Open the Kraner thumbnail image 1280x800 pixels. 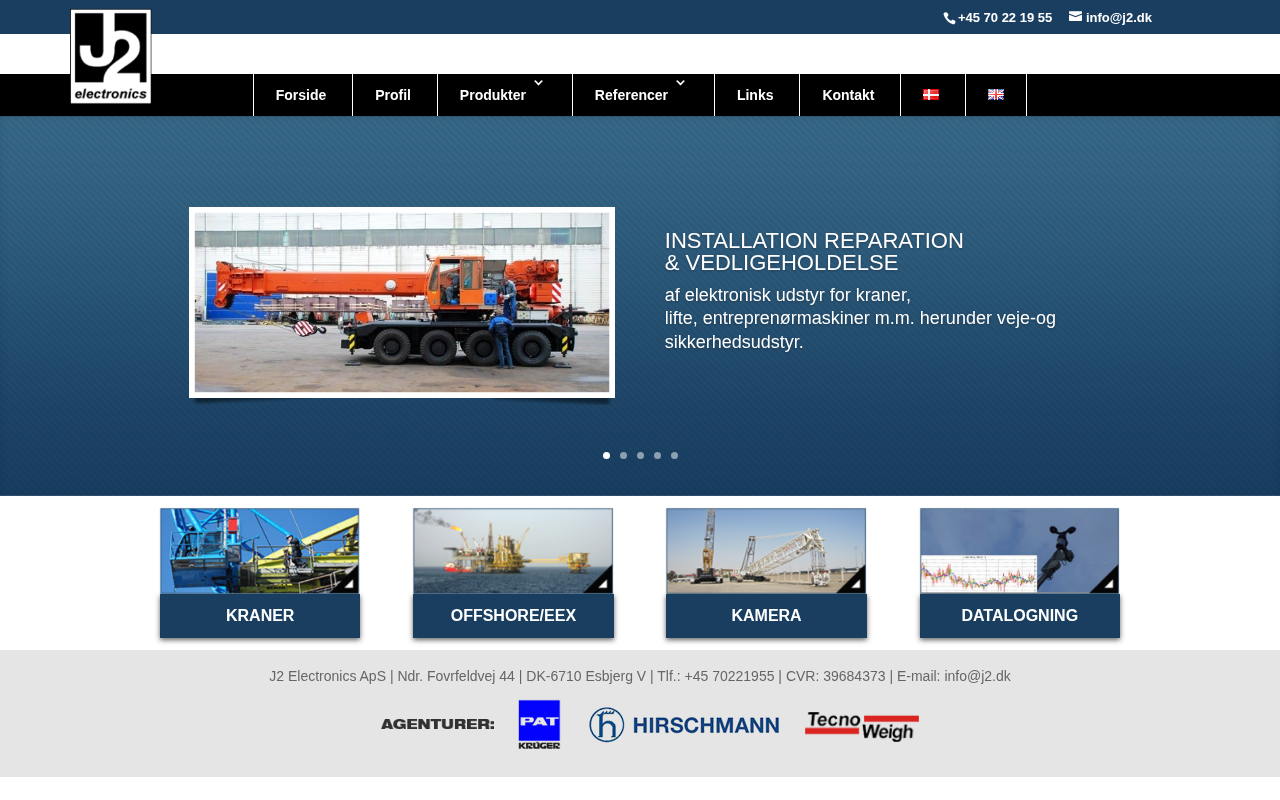pos(260,551)
